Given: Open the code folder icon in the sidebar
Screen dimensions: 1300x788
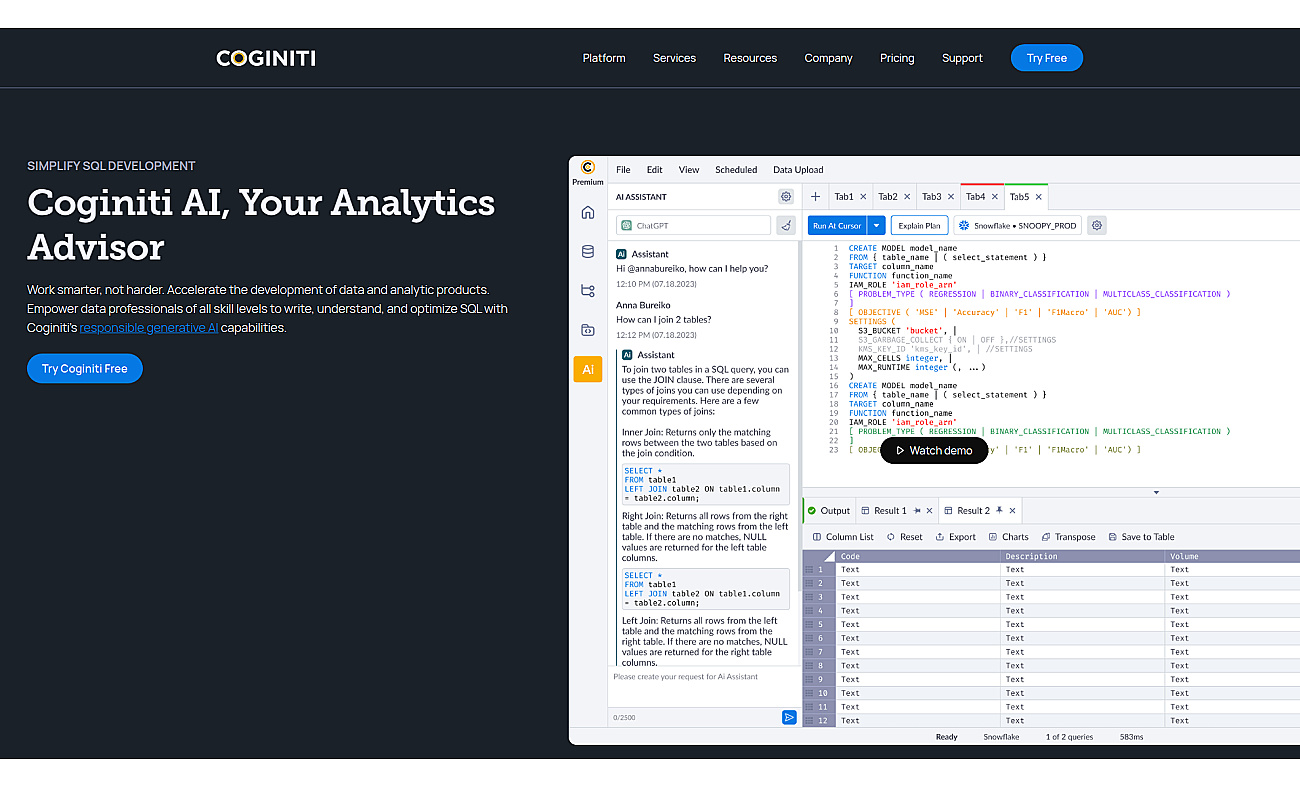Looking at the screenshot, I should pos(588,330).
